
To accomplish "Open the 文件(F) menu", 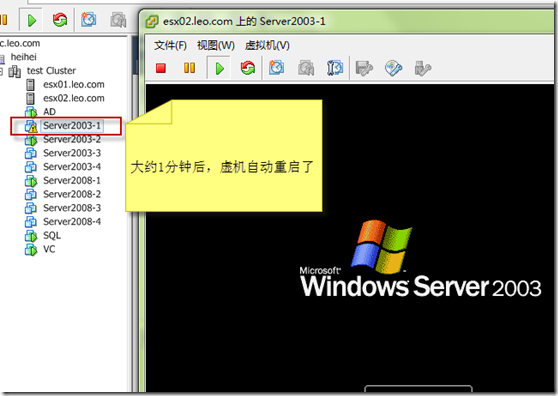I will pyautogui.click(x=170, y=46).
